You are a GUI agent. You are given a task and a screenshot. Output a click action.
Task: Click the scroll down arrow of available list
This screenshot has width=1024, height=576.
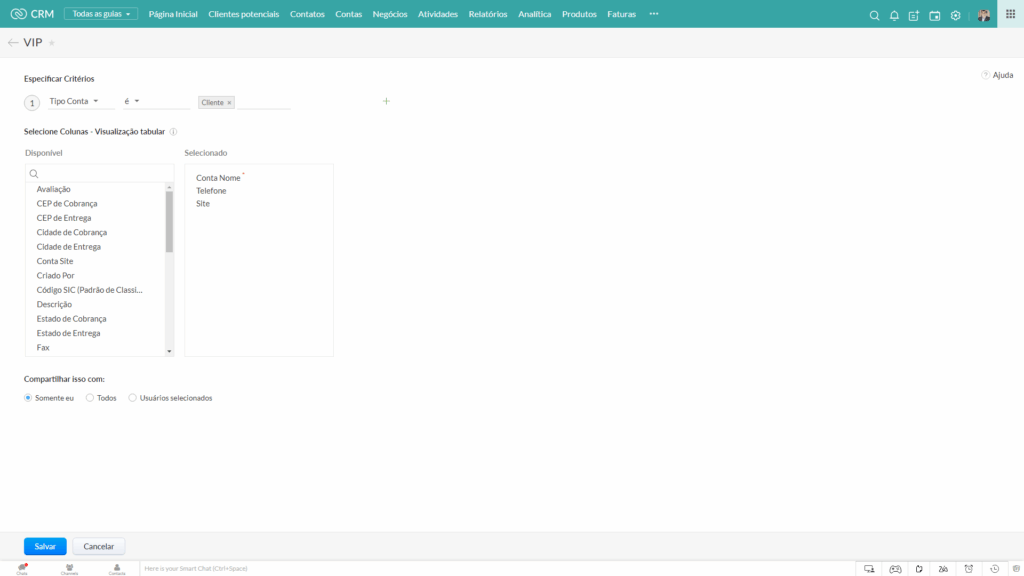tap(169, 351)
